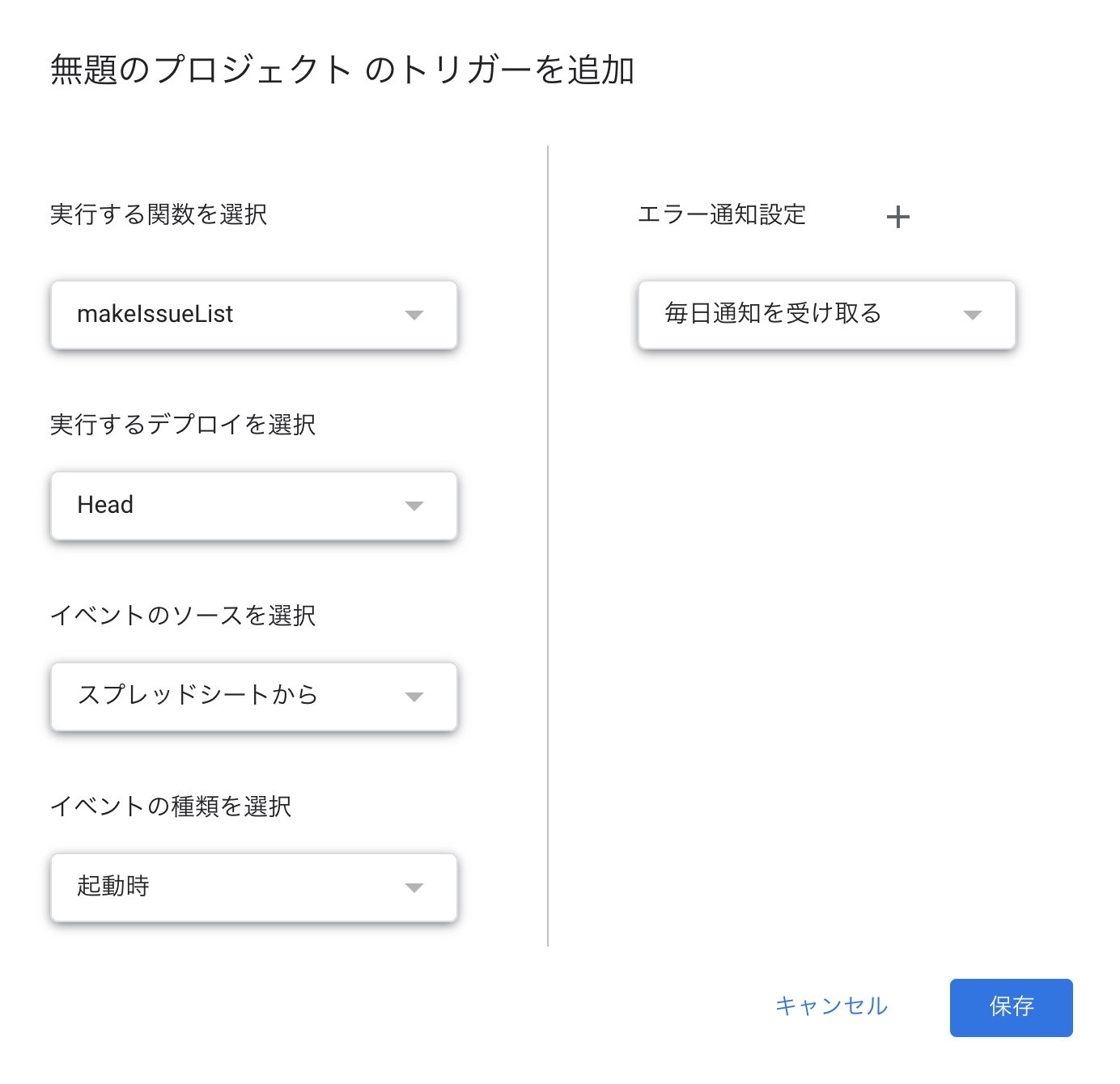Click the arrow on the スプレッドシートから selector
The width and height of the screenshot is (1120, 1084).
coord(415,697)
